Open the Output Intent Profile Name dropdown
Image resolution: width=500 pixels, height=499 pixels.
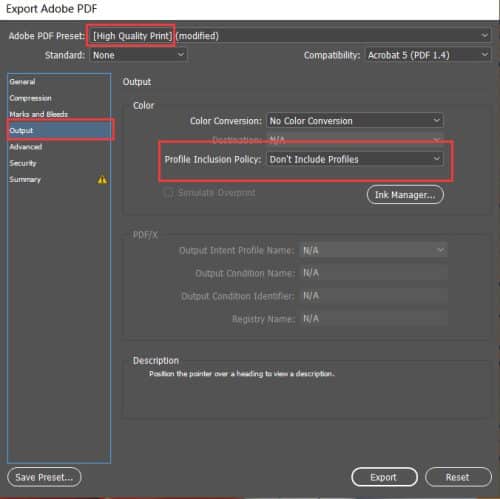[373, 250]
